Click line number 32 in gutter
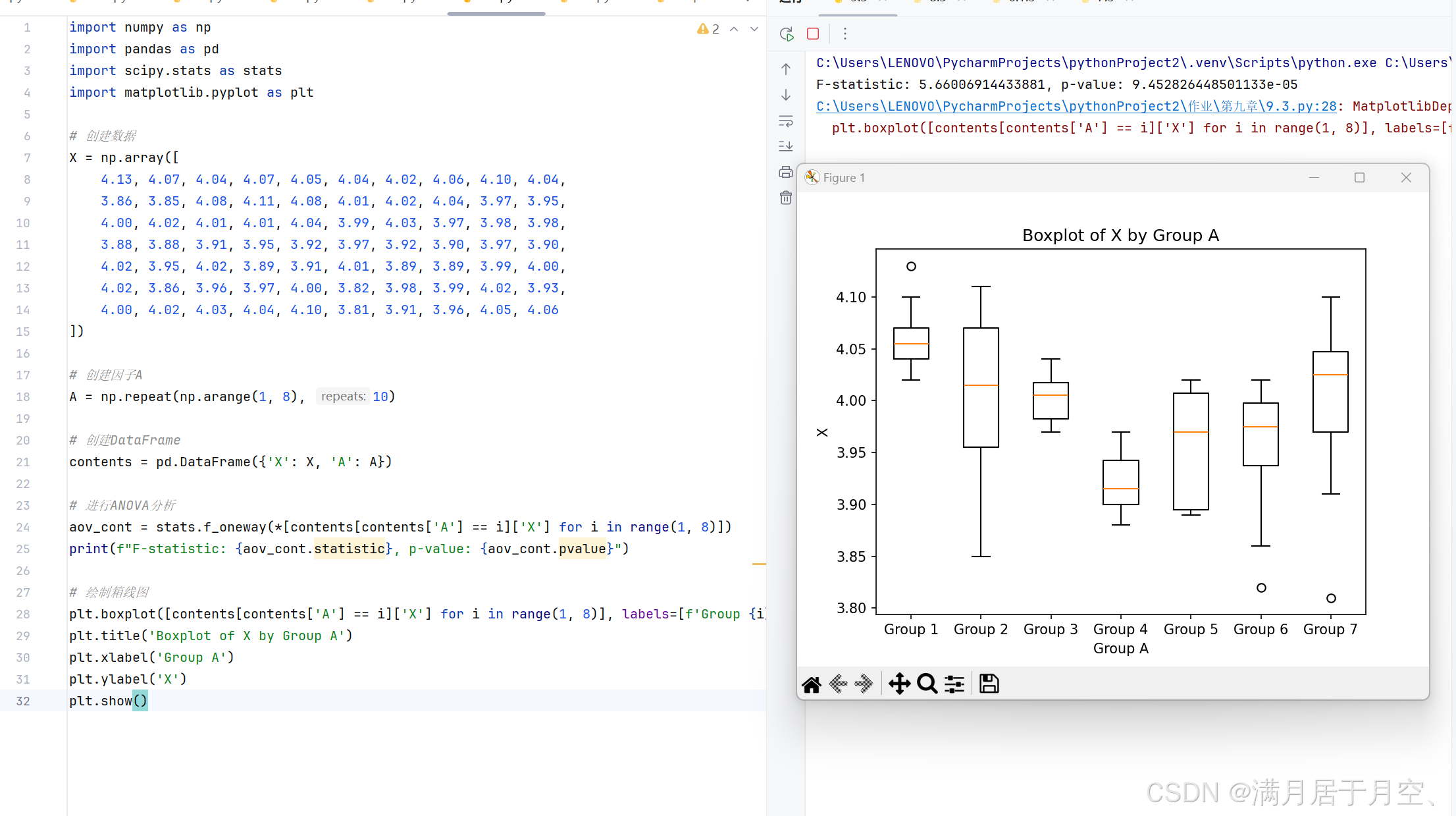This screenshot has width=1456, height=816. point(23,701)
